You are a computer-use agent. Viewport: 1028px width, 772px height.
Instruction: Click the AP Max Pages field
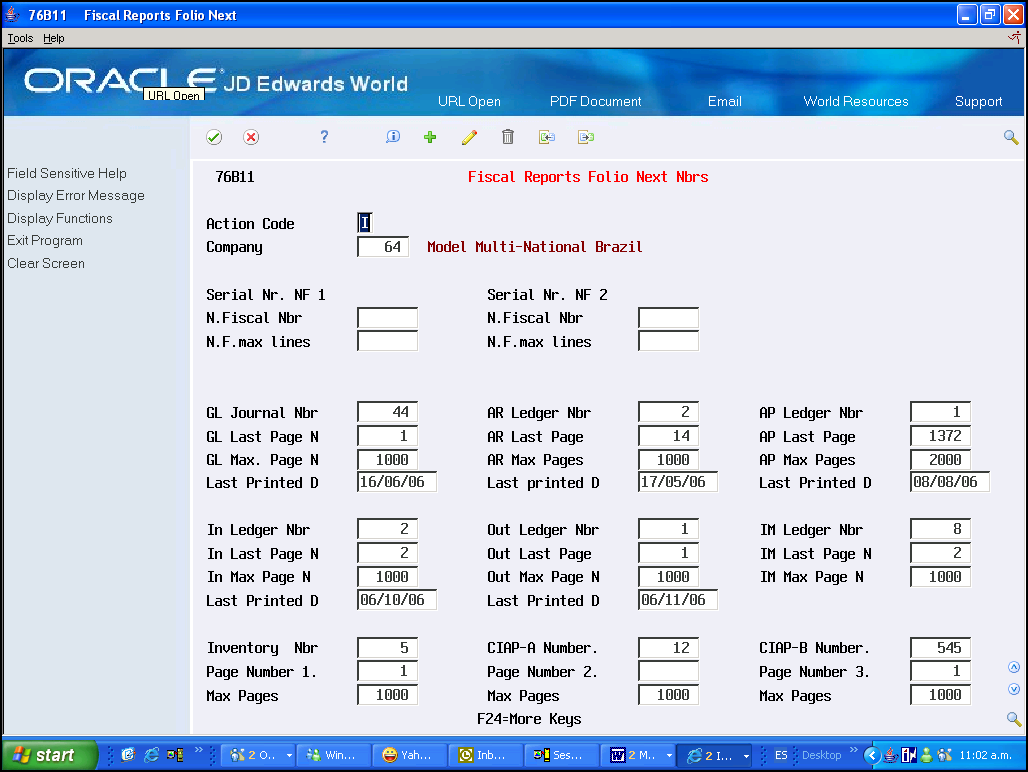click(940, 459)
